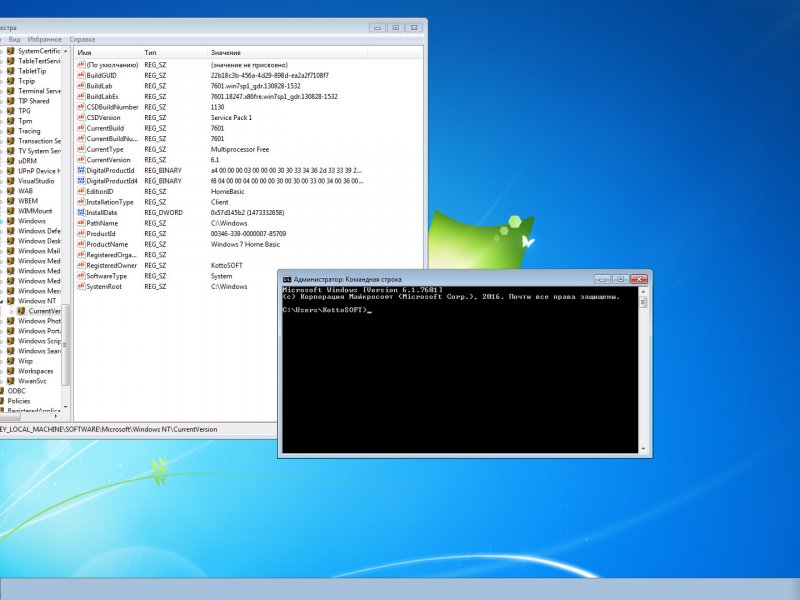Click the BuildLab string value icon
800x600 pixels.
click(81, 86)
